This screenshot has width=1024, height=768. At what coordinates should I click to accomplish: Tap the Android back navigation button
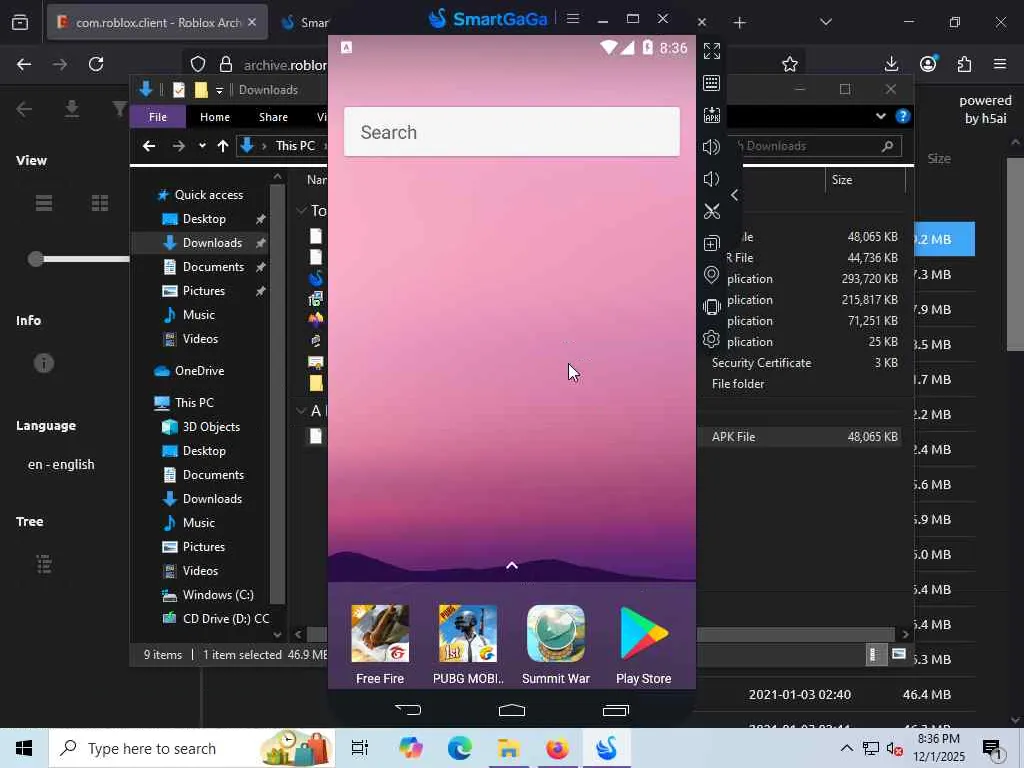408,709
